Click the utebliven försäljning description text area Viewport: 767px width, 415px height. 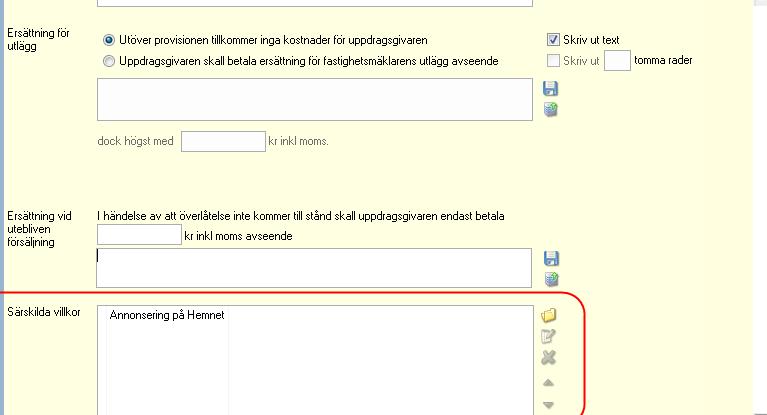[314, 268]
